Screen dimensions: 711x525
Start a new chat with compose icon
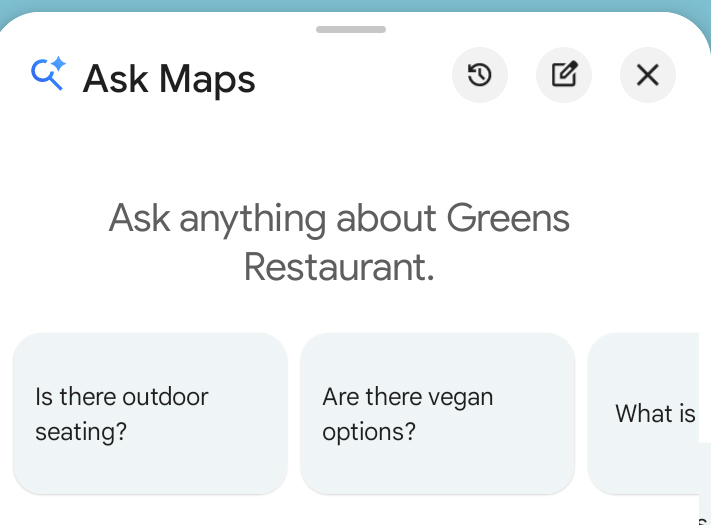point(564,75)
